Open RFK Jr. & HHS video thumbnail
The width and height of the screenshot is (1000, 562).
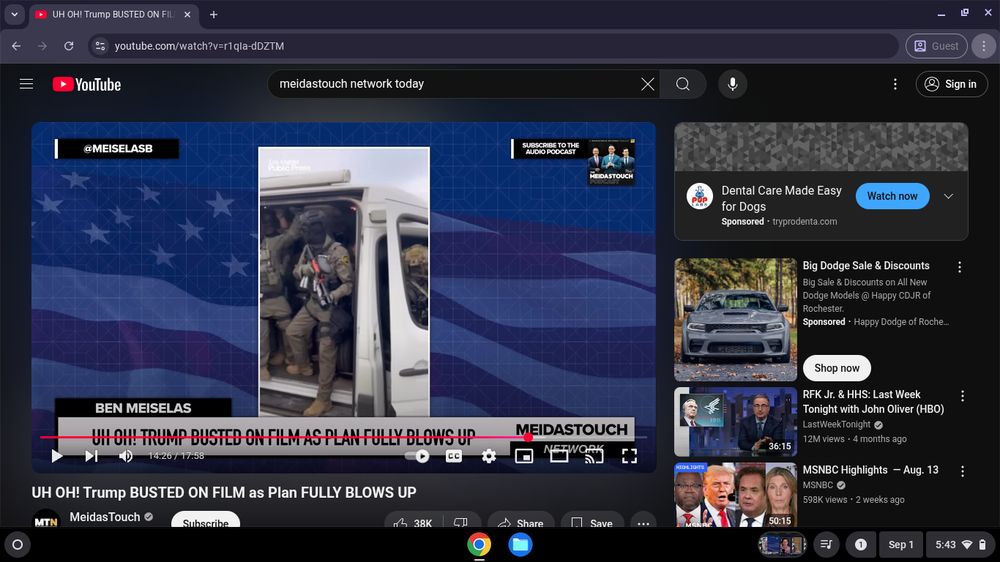(x=735, y=422)
